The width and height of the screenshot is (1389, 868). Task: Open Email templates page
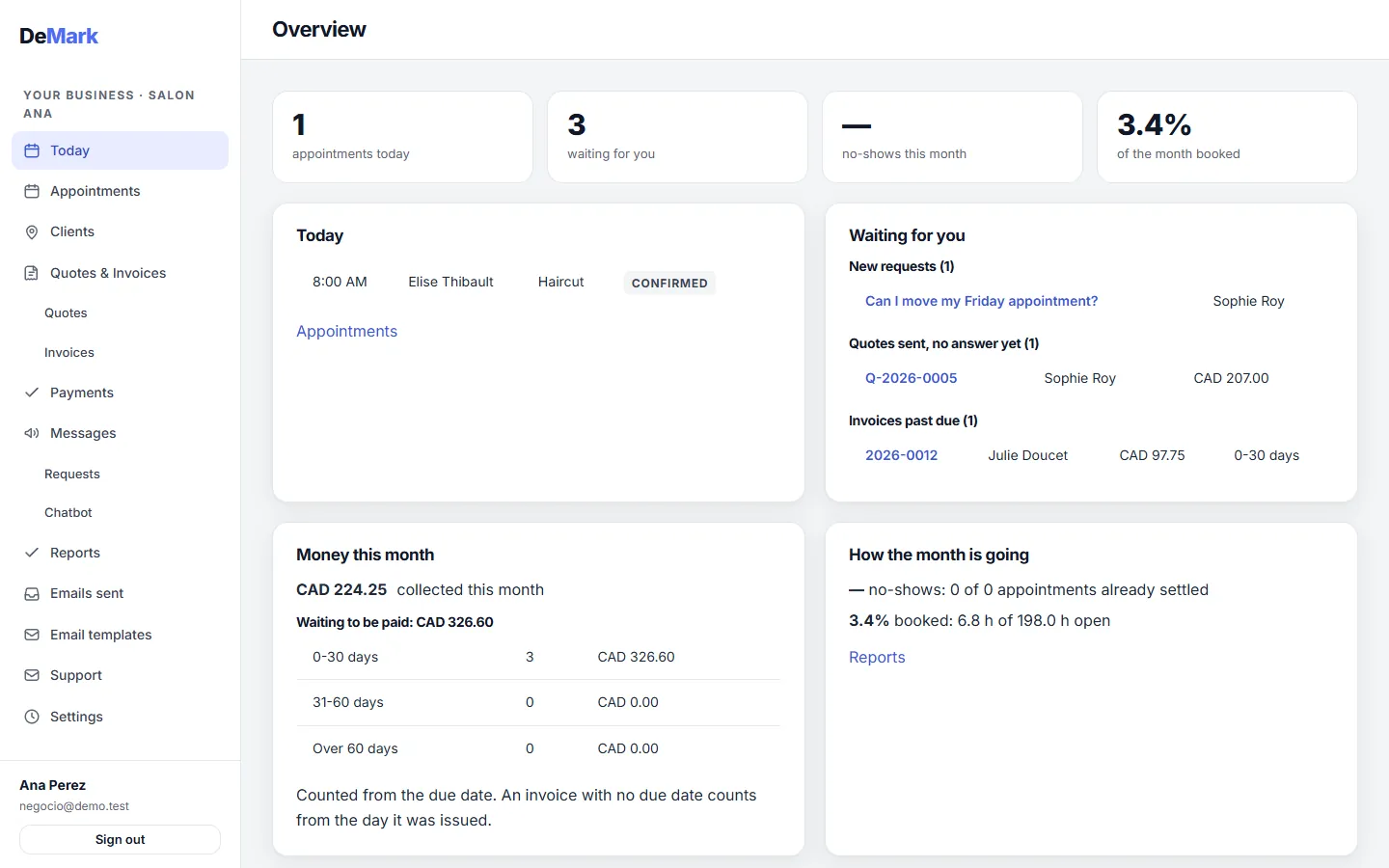[120, 635]
